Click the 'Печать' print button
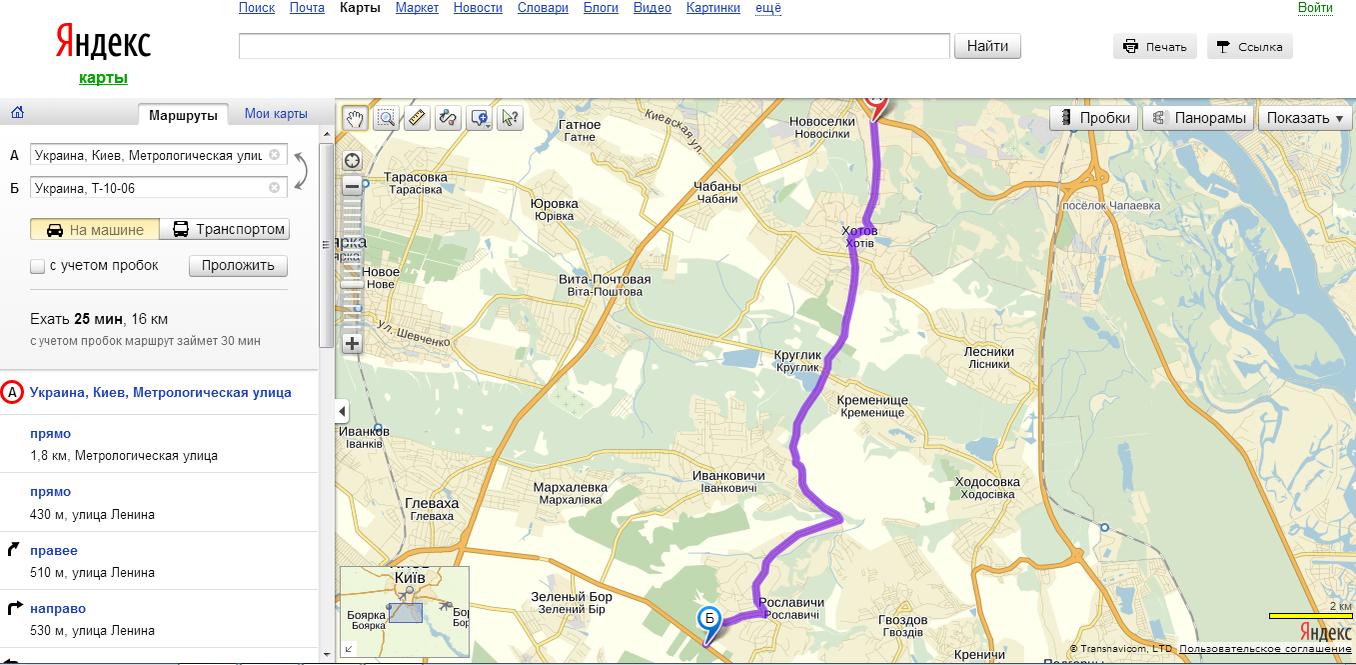Viewport: 1356px width, 665px height. click(1155, 47)
